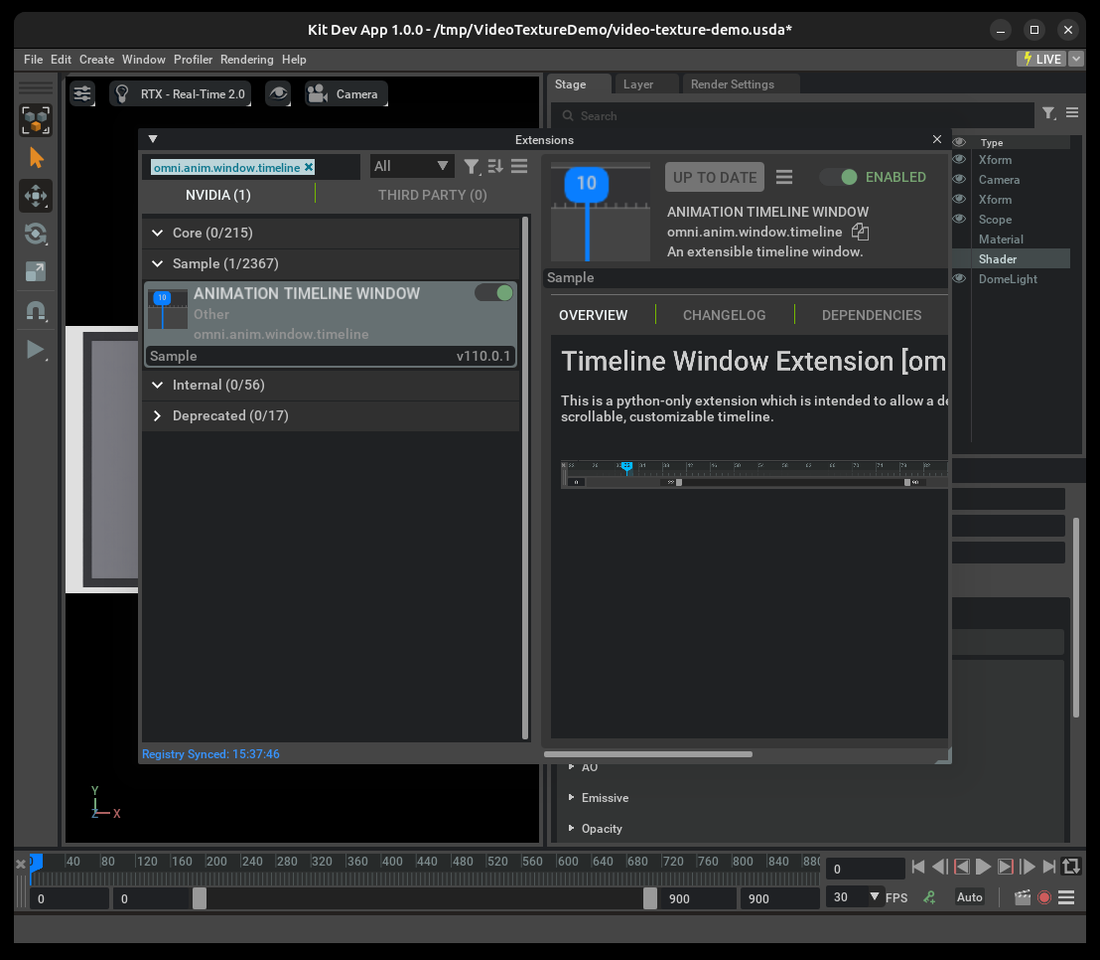Toggle visibility eye of DomeLight prim

pyautogui.click(x=959, y=279)
